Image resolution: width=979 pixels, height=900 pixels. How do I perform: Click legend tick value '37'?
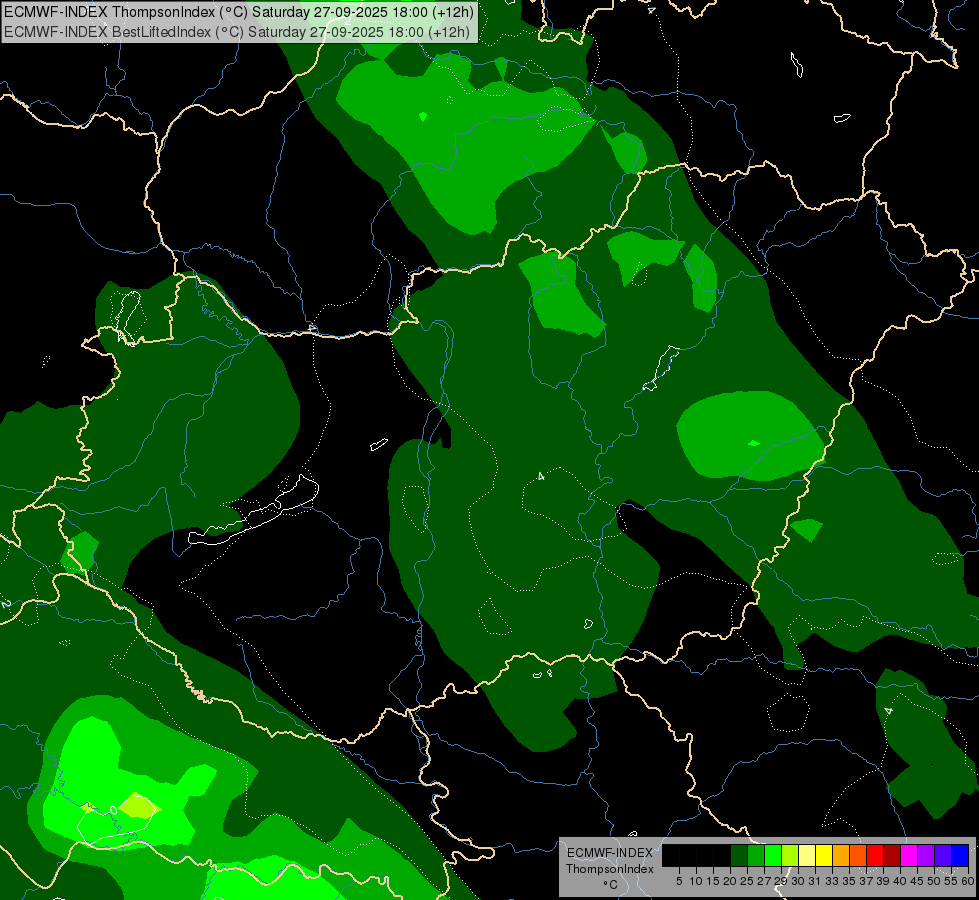point(866,881)
